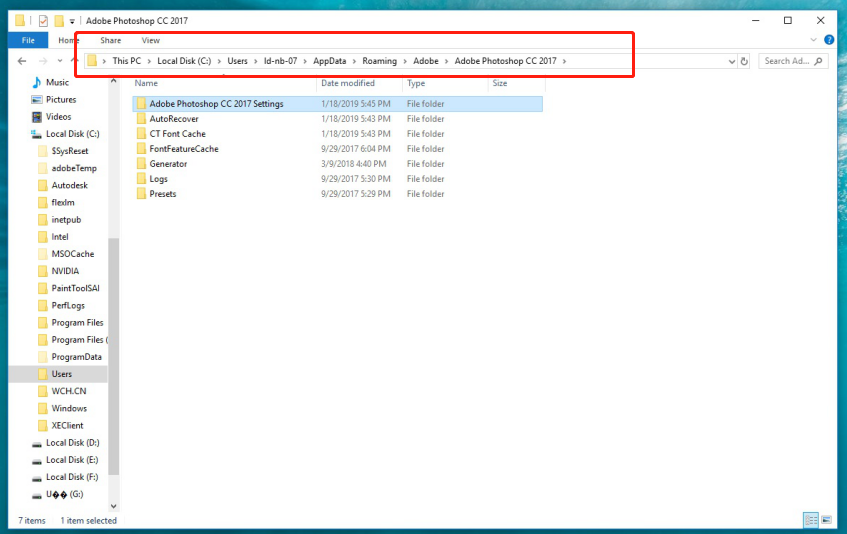This screenshot has width=847, height=534.
Task: Click 'Local Disk (C:)' in address path
Action: pos(184,61)
